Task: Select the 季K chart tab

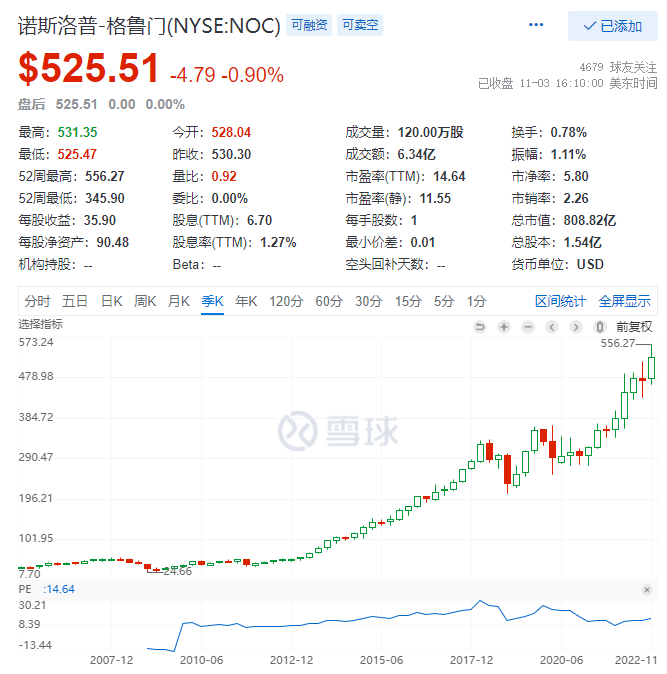Action: click(x=212, y=301)
